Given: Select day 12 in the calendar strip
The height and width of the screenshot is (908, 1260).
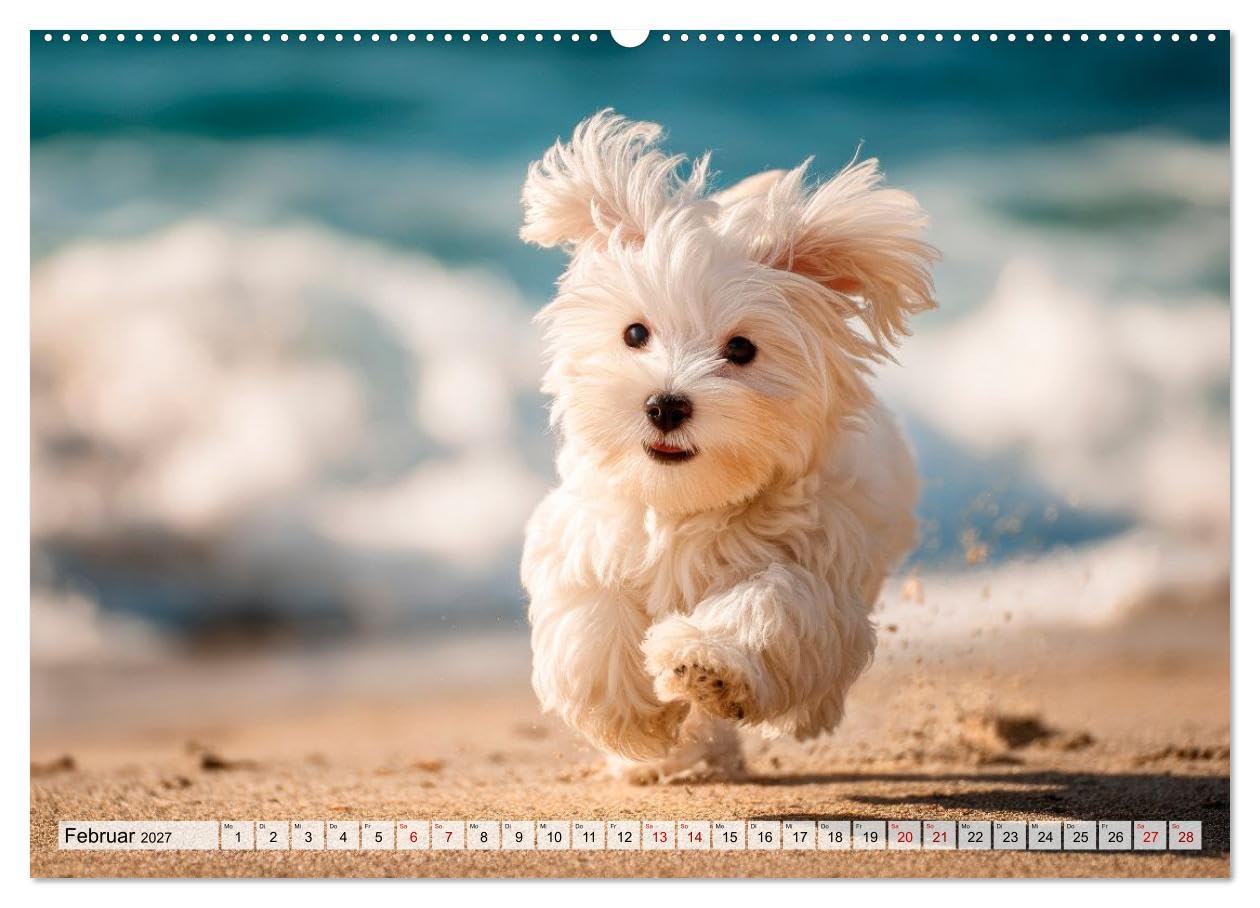Looking at the screenshot, I should pyautogui.click(x=623, y=836).
